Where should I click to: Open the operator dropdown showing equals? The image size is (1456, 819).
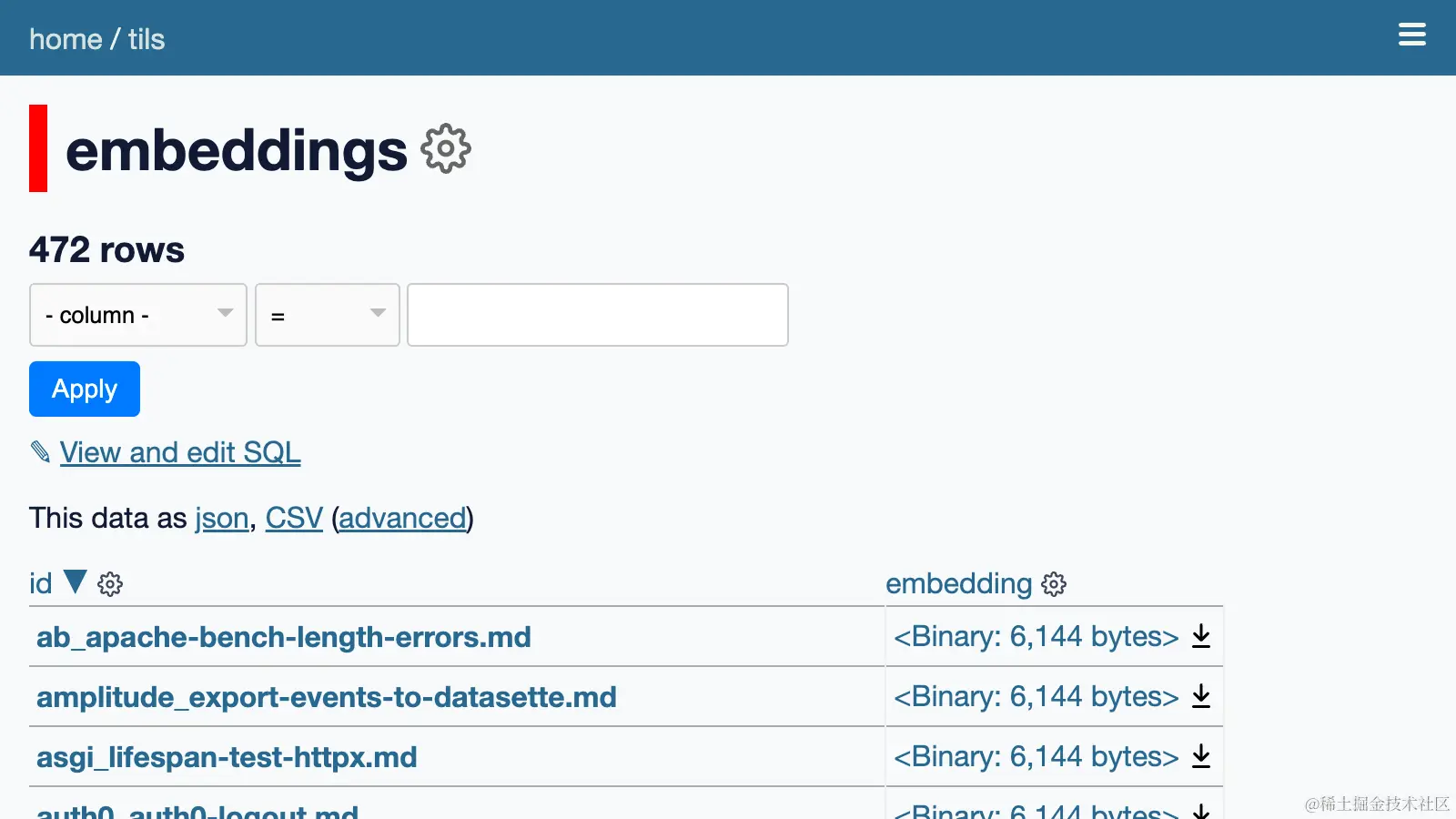click(x=327, y=315)
